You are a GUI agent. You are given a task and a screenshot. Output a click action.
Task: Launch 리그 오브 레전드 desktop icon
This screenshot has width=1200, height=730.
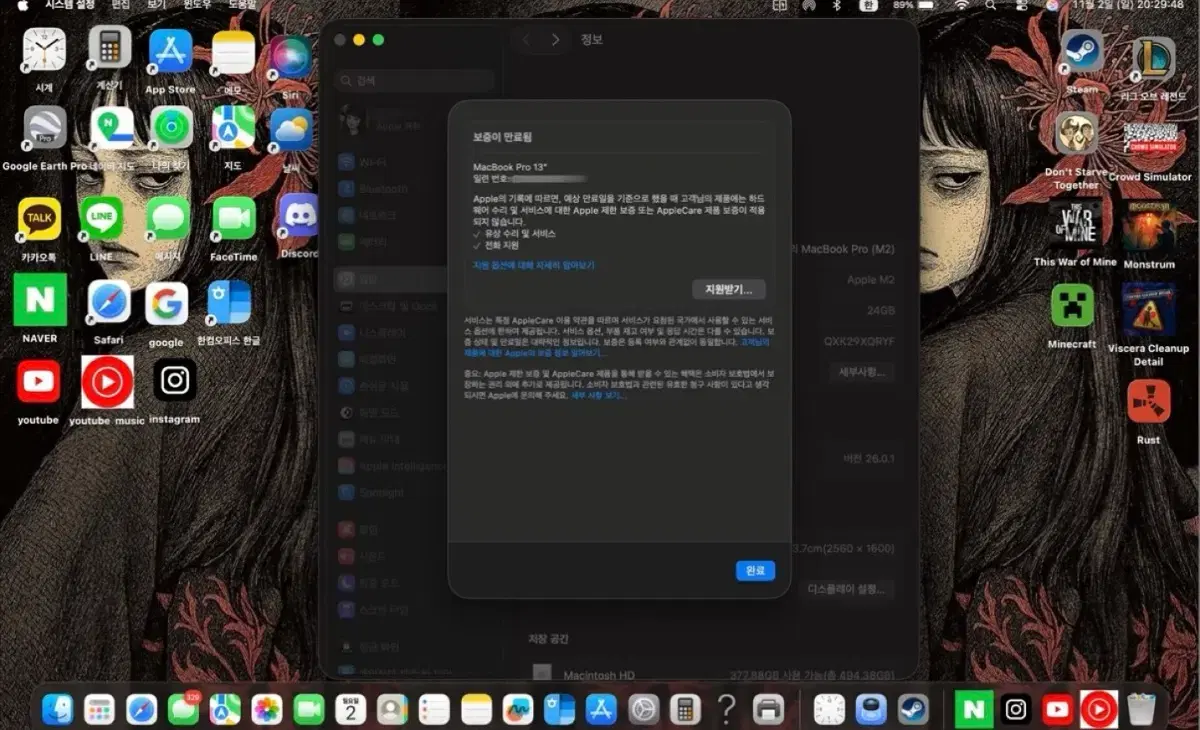1153,59
